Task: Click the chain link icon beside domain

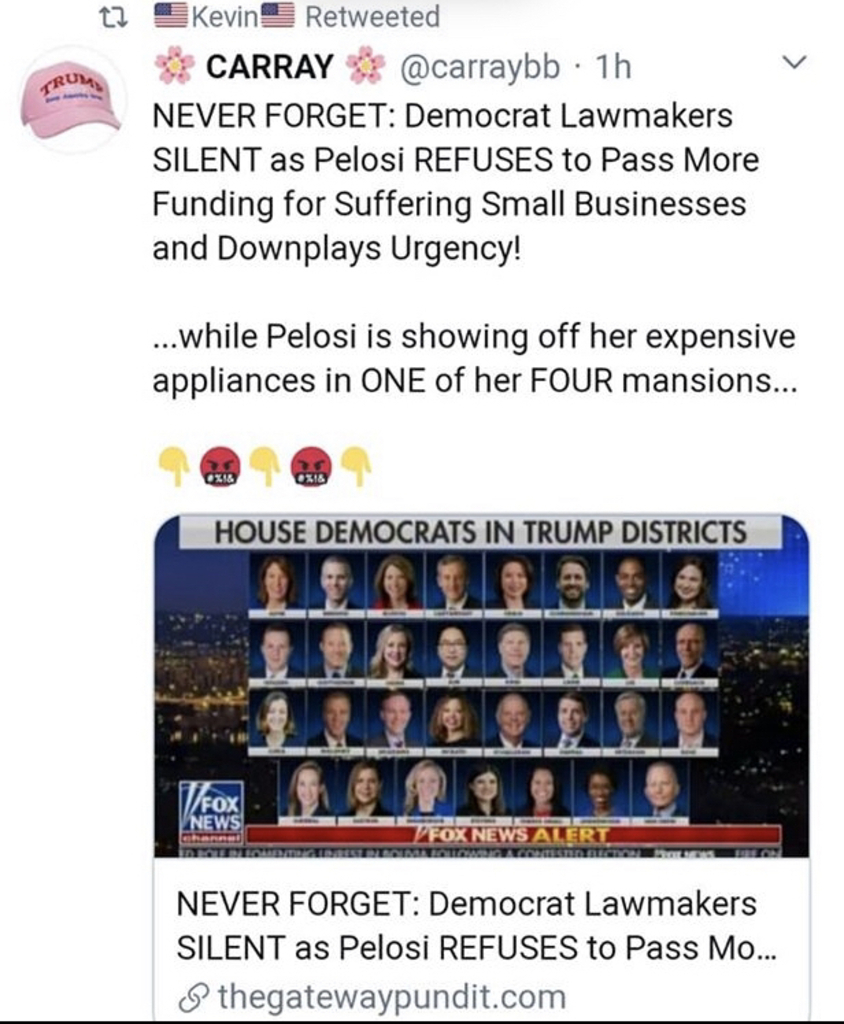Action: click(x=192, y=998)
